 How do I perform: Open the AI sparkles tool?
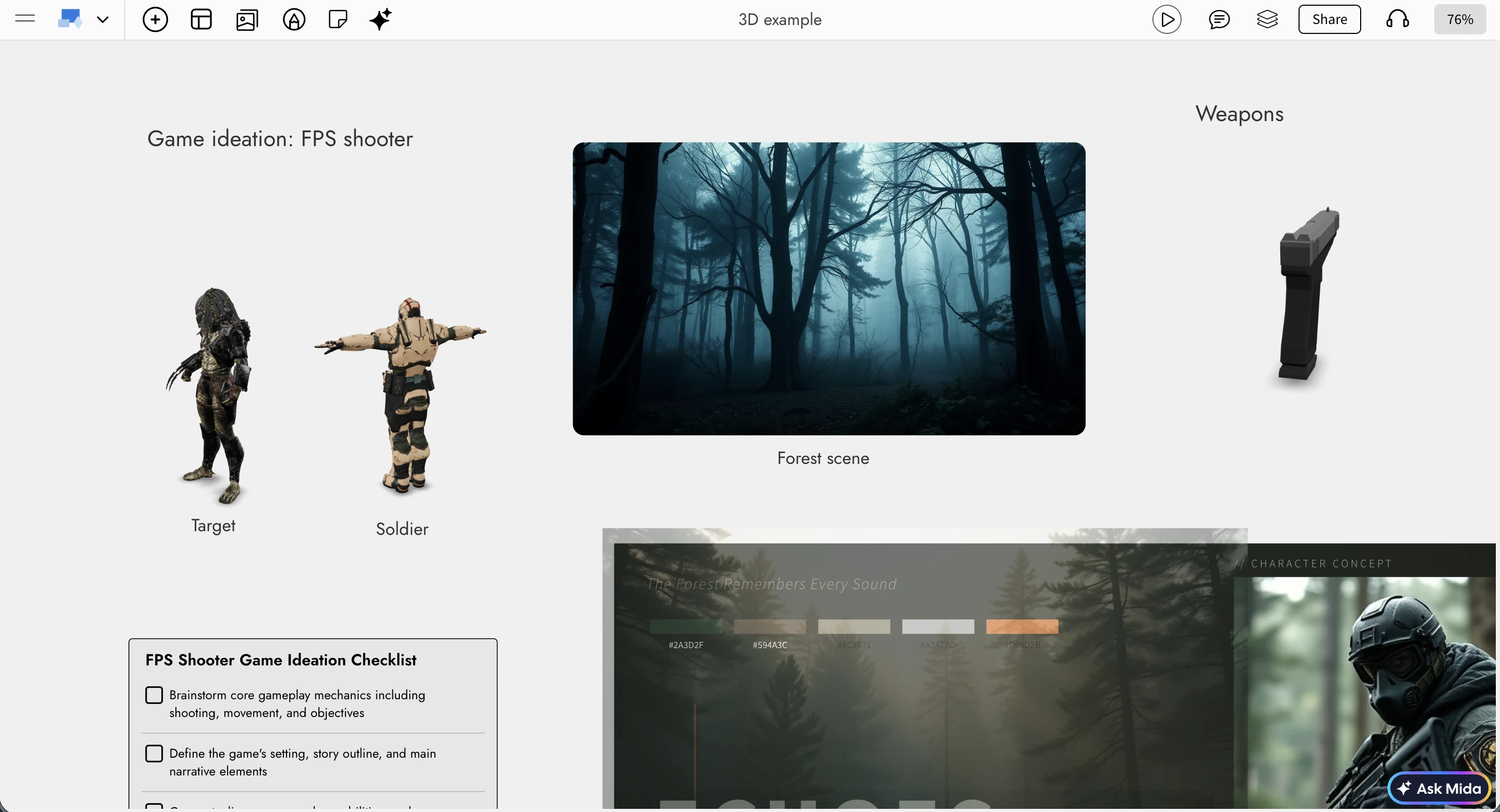point(381,19)
